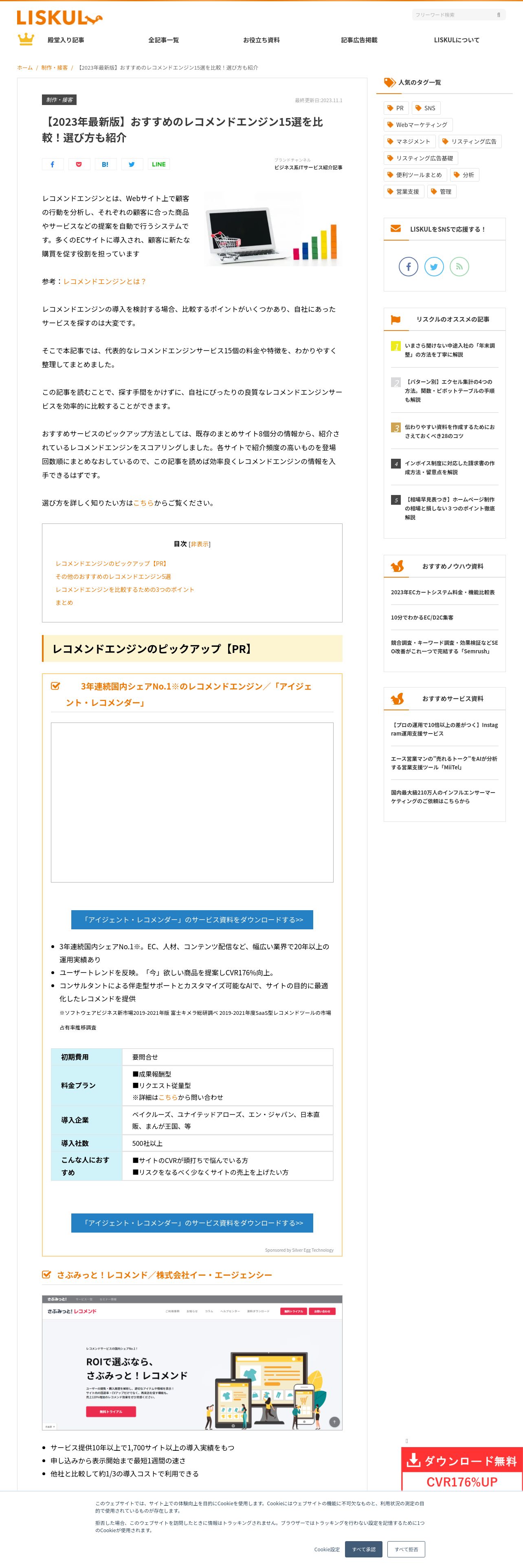Viewport: 523px width, 1568px height.
Task: Open the 全記事一覧 menu
Action: (164, 40)
